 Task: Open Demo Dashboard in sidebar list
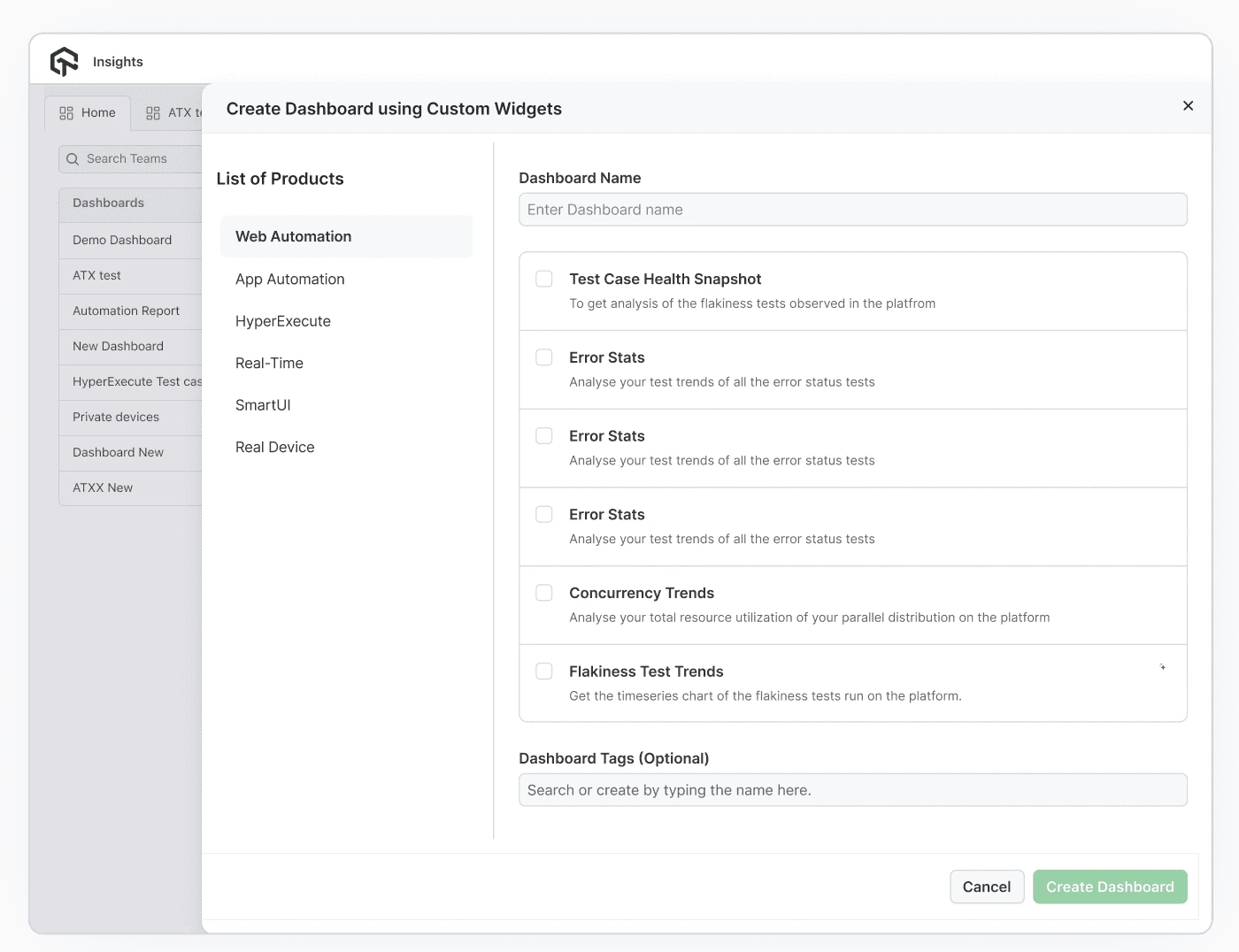122,240
